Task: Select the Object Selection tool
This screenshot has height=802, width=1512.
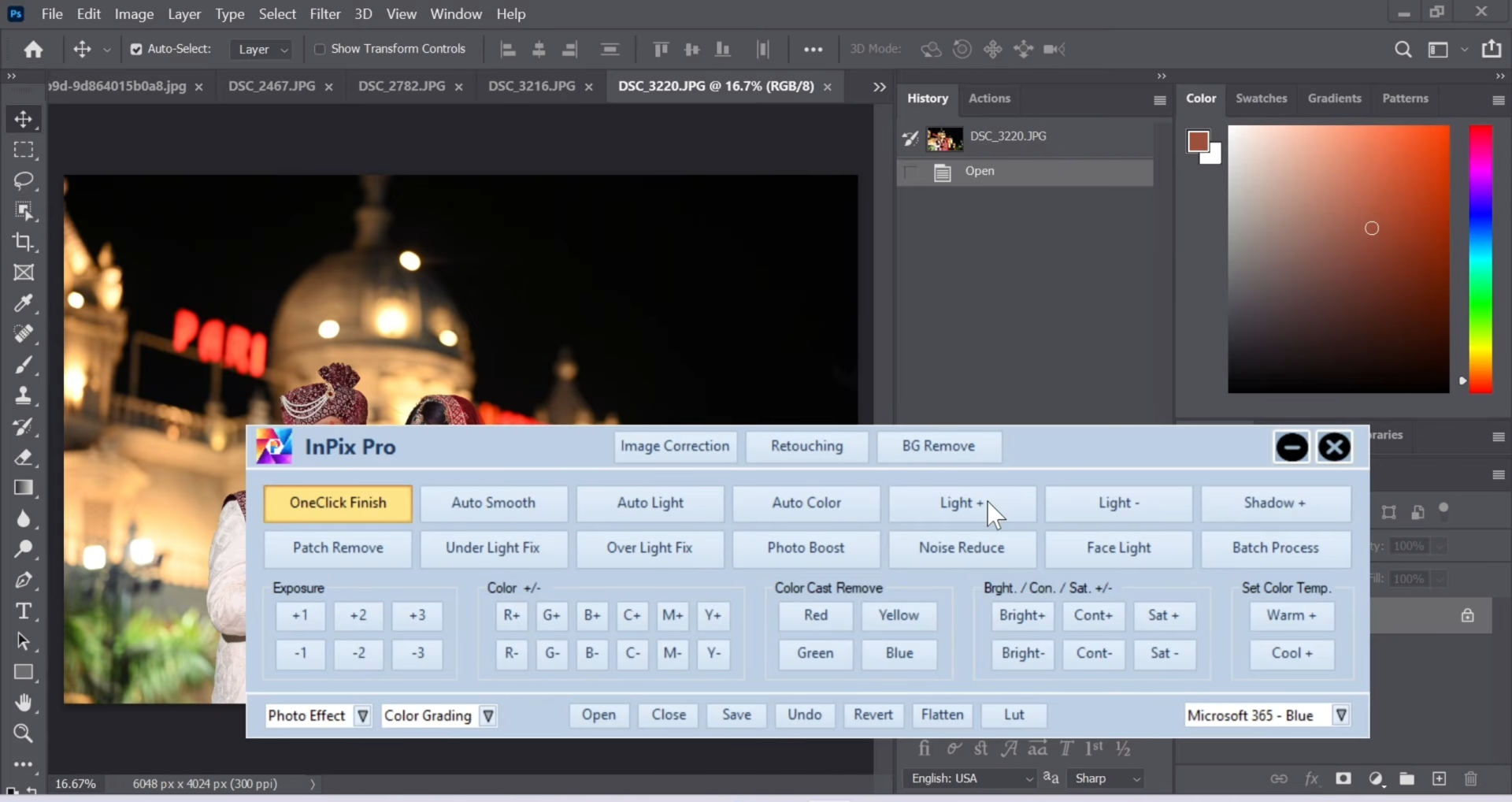Action: [24, 211]
